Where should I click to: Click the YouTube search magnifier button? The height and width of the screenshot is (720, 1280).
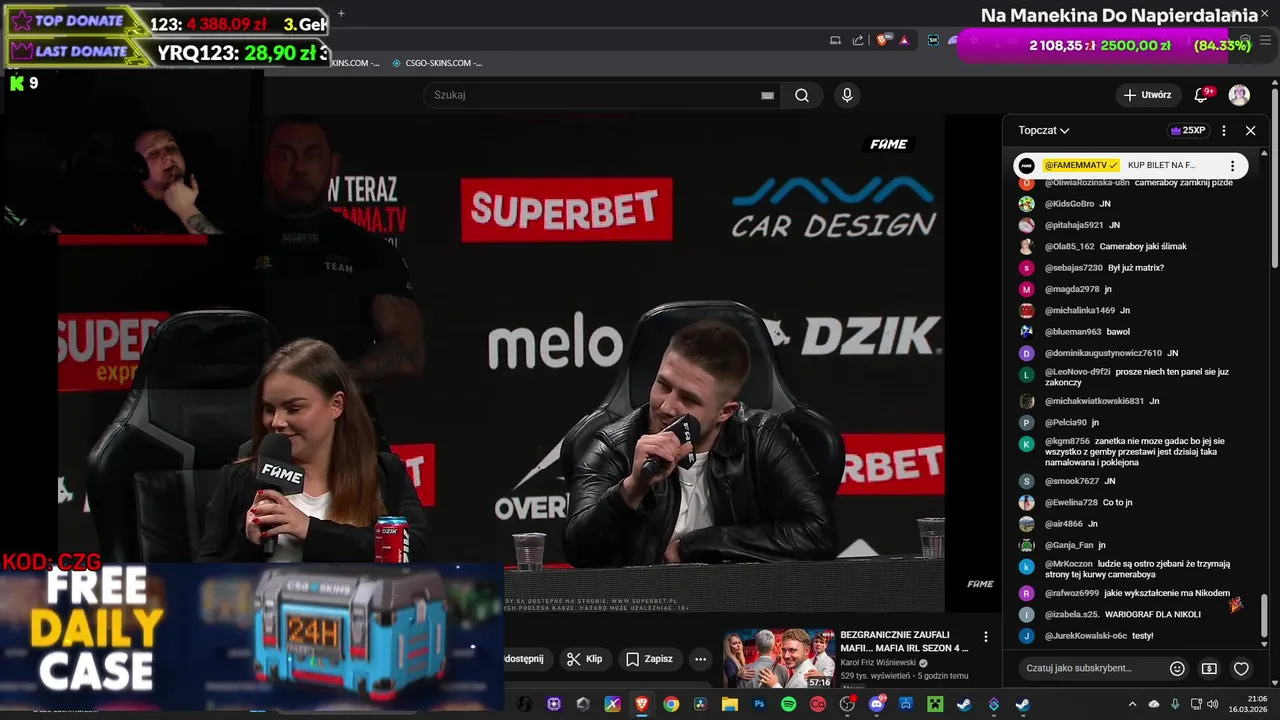pos(802,95)
